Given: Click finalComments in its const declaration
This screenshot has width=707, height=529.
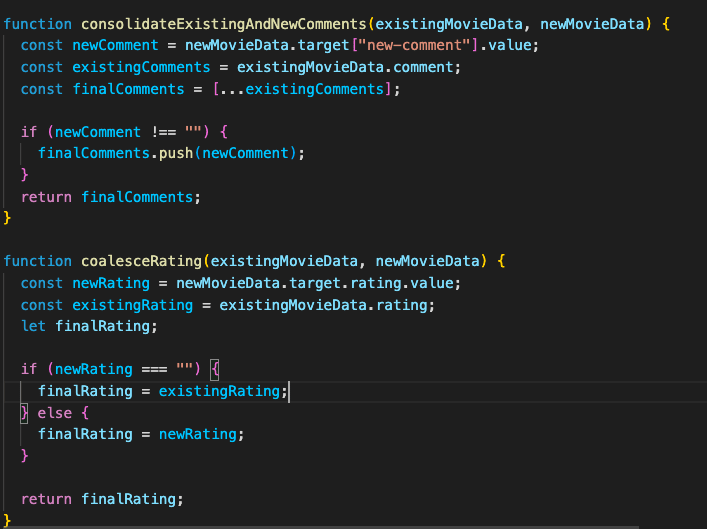Looking at the screenshot, I should (x=129, y=89).
